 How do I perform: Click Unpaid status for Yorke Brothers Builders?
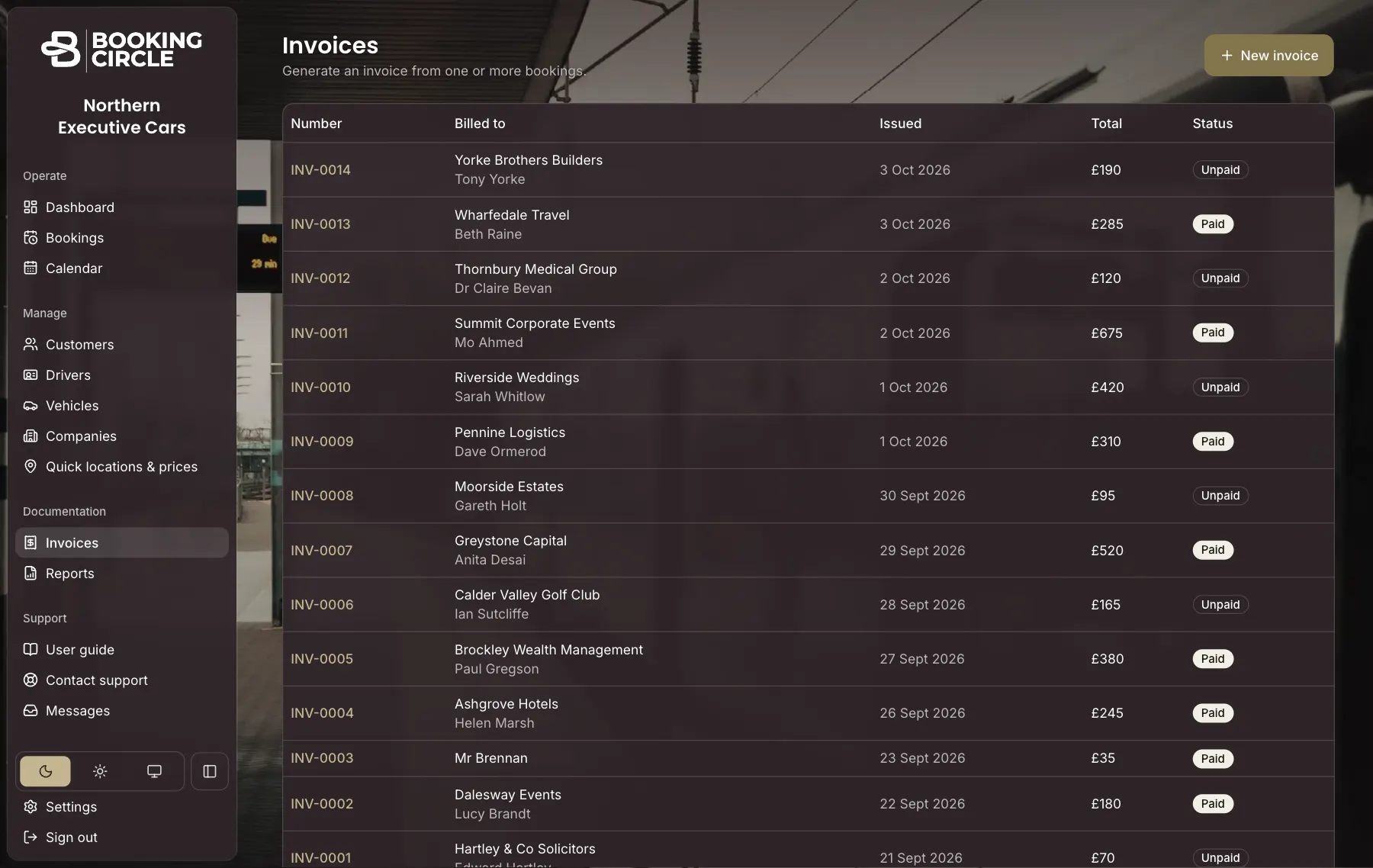coord(1220,169)
